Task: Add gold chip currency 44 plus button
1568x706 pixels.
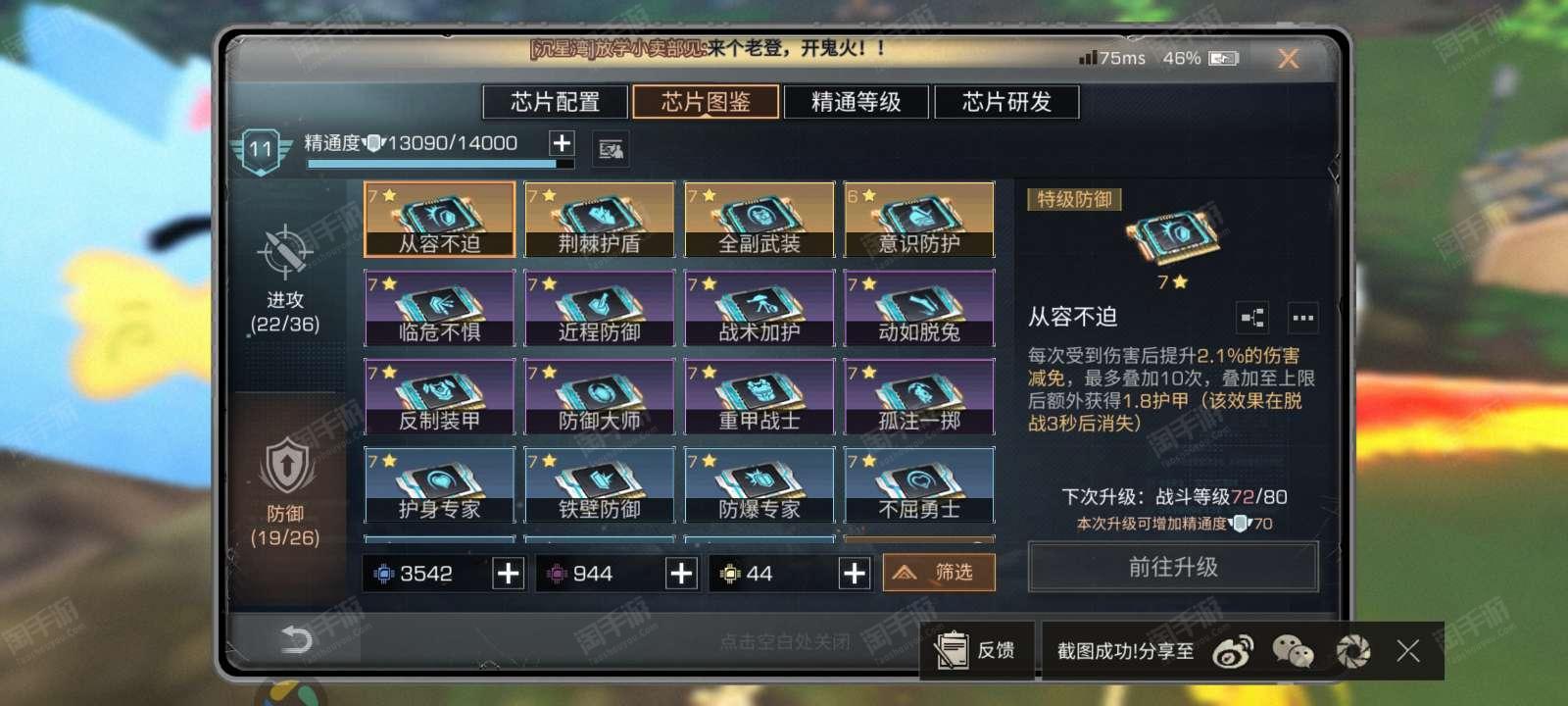Action: 854,574
